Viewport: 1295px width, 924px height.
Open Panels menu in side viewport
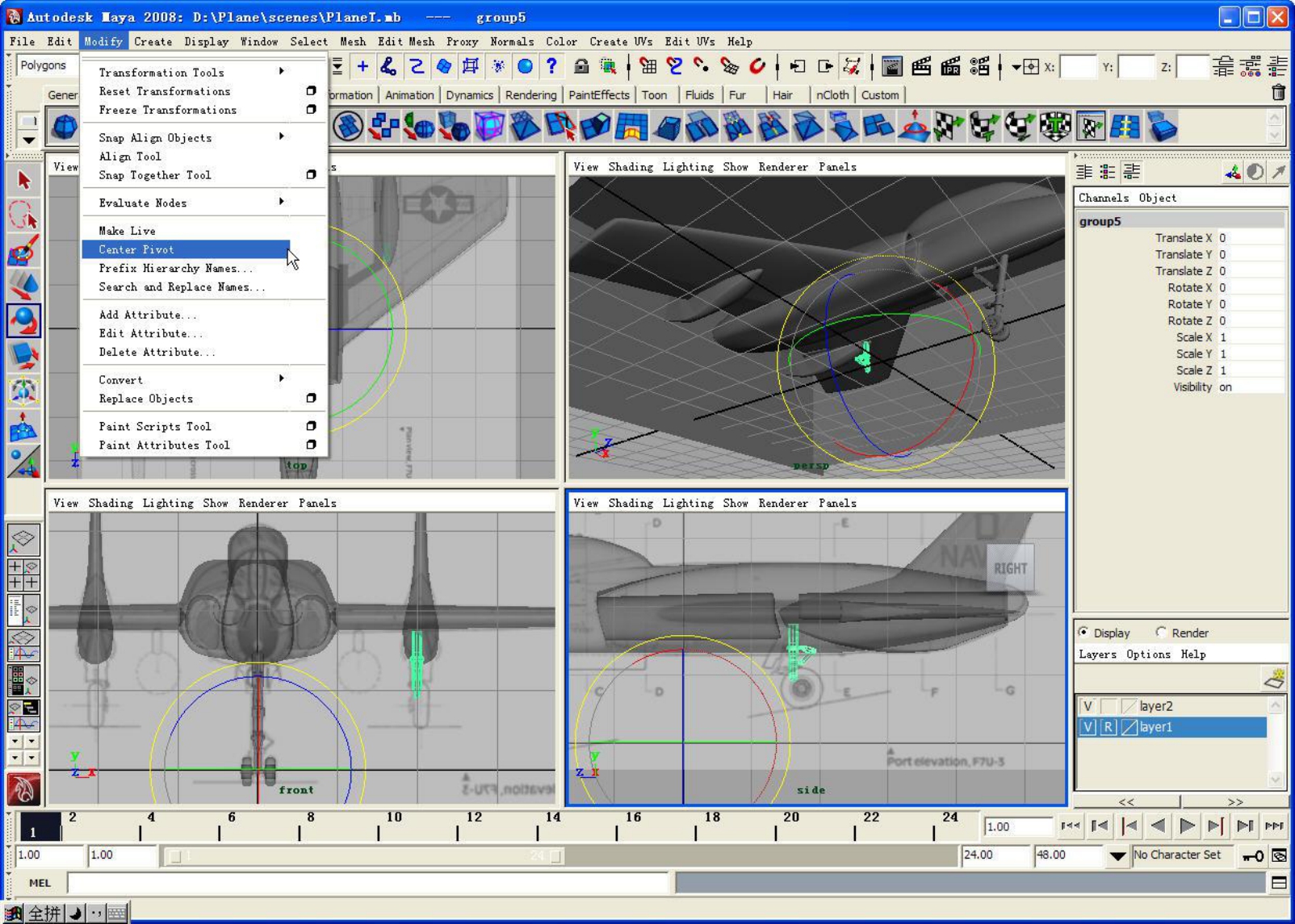[837, 503]
